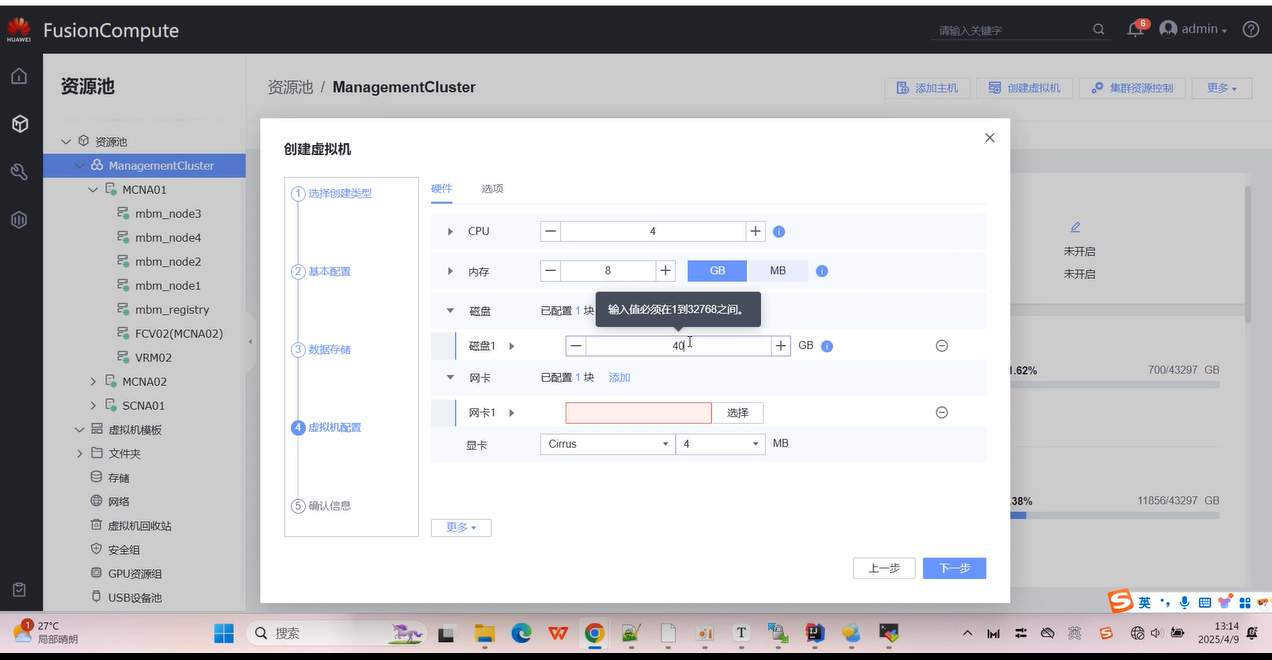
Task: Open the Cirrus graphics card dropdown
Action: tap(607, 444)
